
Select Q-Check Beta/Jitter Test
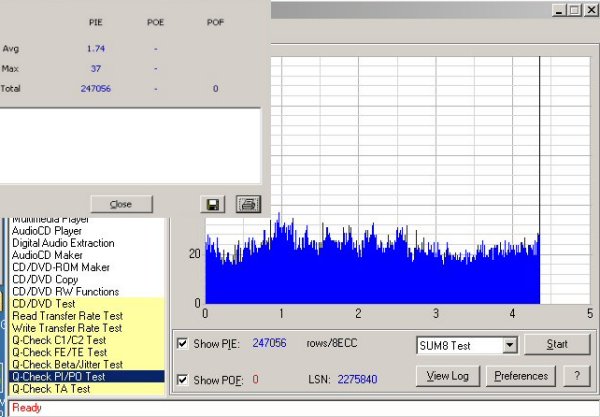[x=86, y=365]
